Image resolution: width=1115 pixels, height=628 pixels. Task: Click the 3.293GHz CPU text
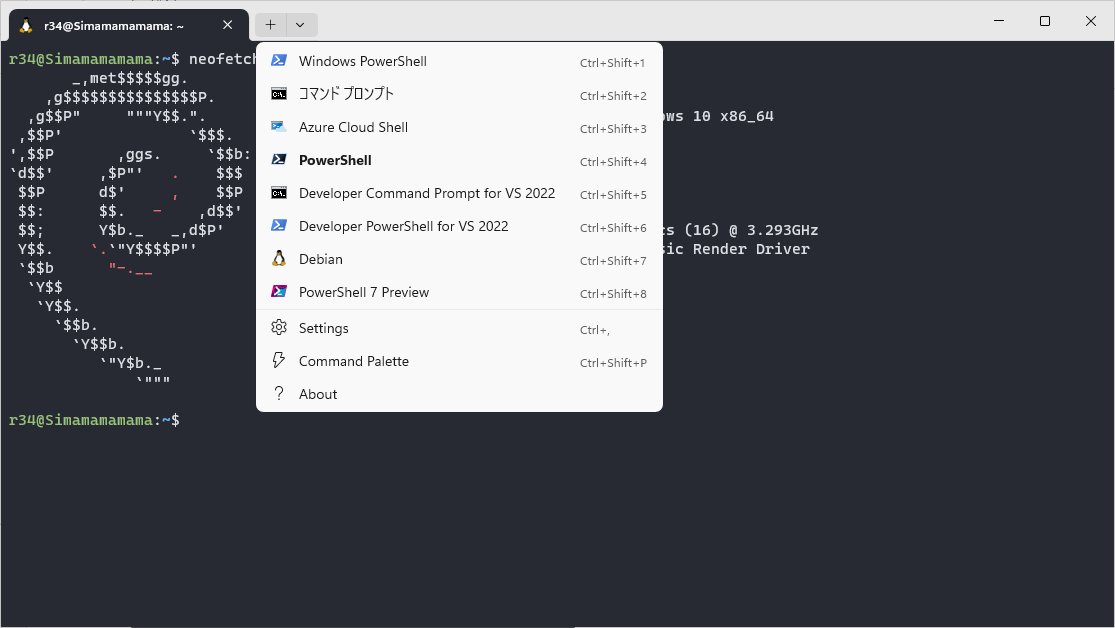[x=782, y=230]
